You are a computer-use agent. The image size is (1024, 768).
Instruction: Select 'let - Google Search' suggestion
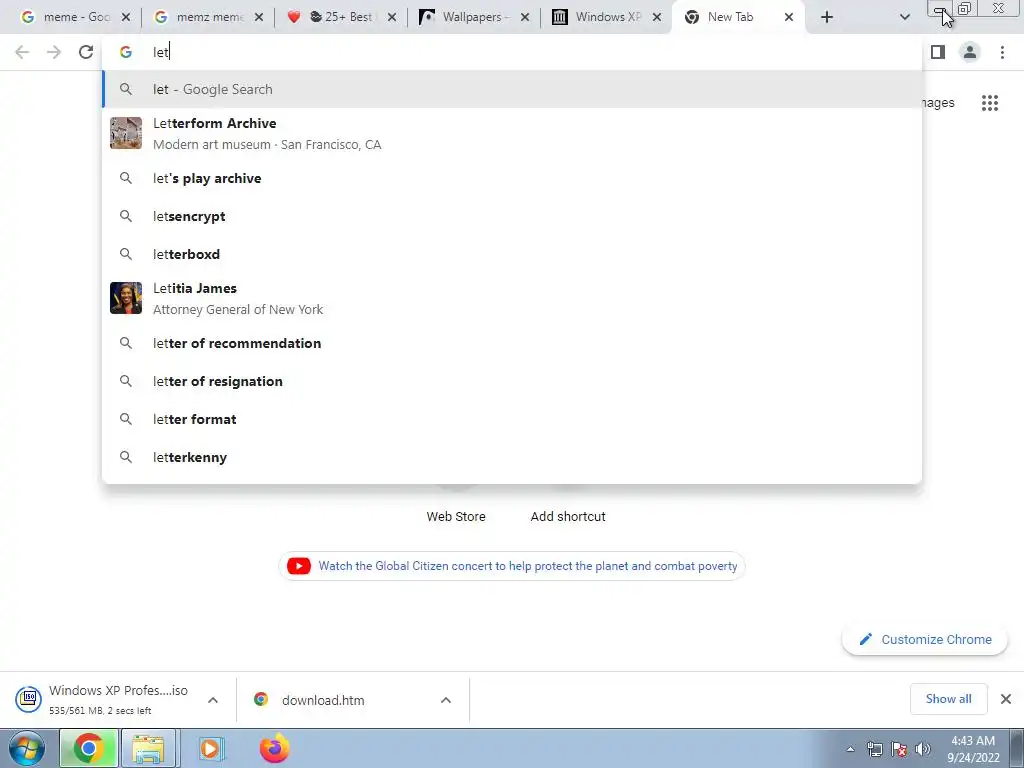click(512, 89)
